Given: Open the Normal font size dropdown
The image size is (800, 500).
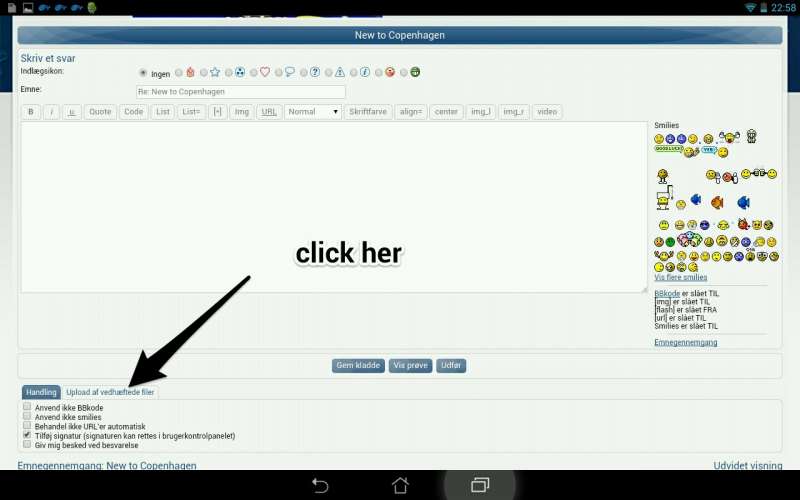Looking at the screenshot, I should pyautogui.click(x=314, y=112).
